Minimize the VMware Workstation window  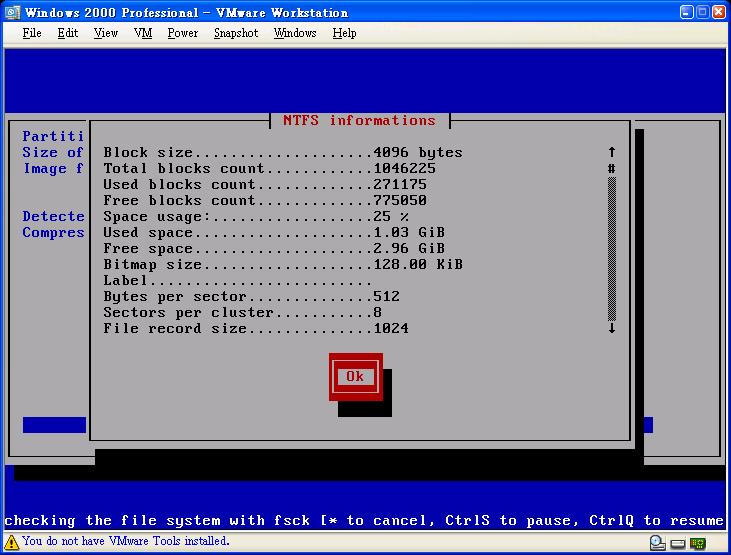click(x=686, y=12)
